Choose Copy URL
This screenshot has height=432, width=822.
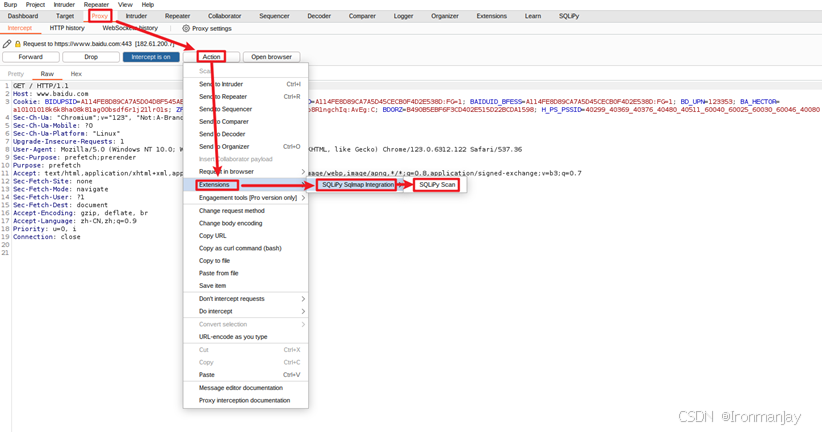point(245,236)
